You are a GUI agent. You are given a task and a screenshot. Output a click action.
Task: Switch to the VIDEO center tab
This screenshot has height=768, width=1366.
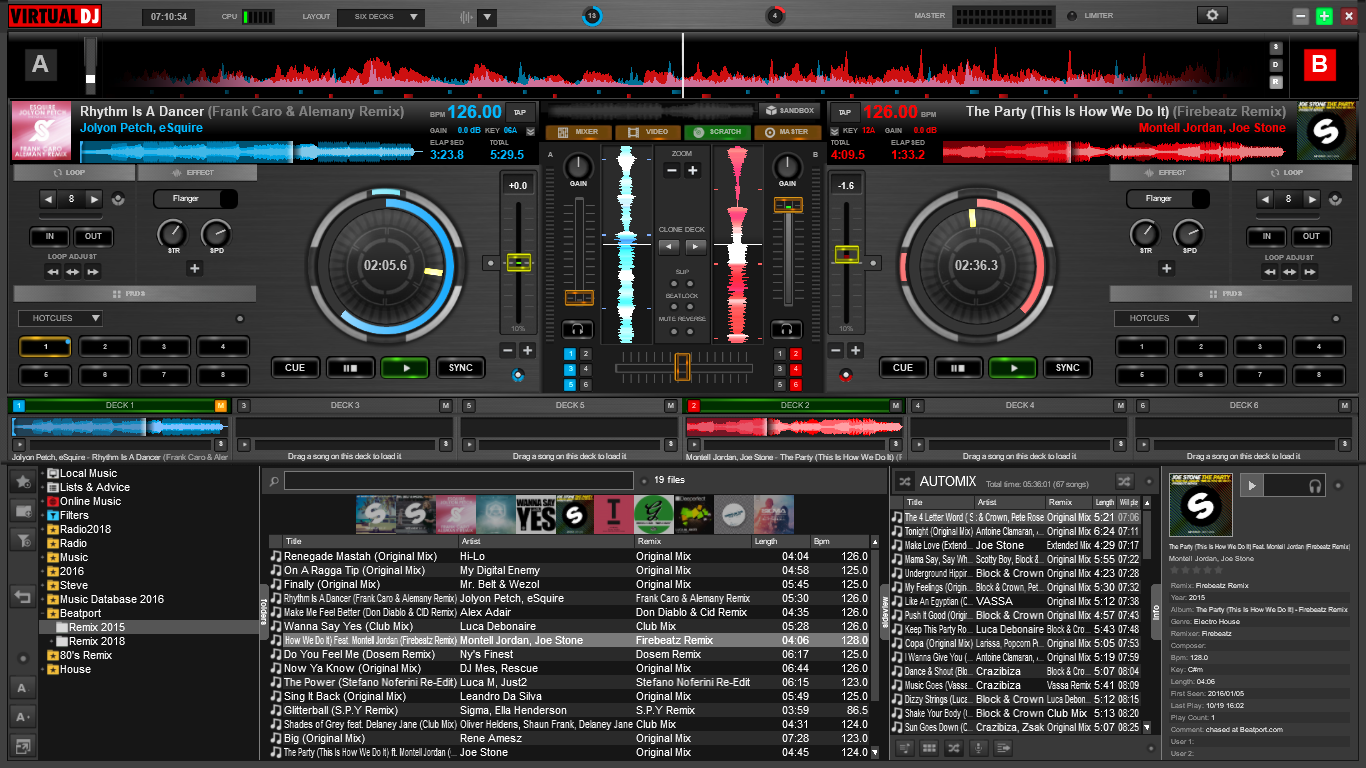[x=648, y=132]
